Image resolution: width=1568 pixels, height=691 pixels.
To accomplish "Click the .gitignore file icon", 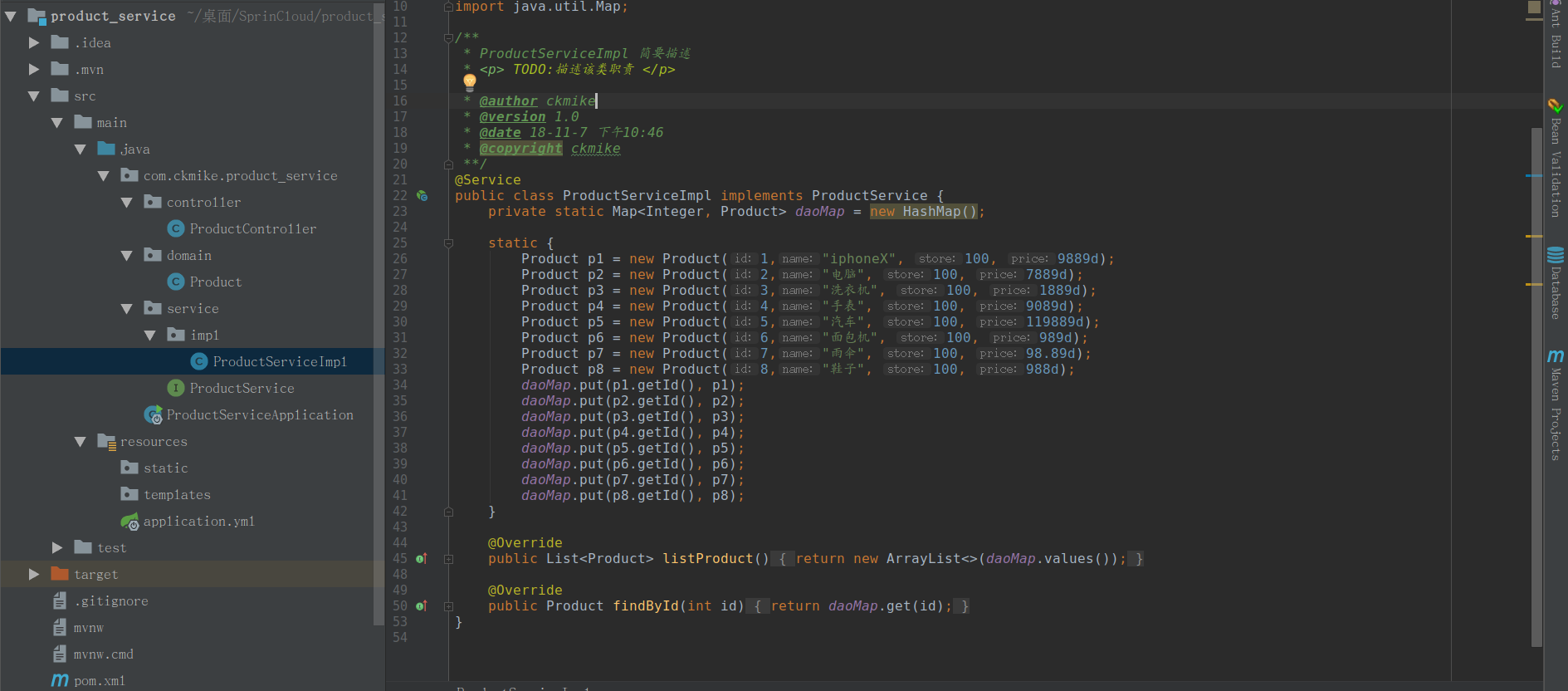I will coord(60,600).
